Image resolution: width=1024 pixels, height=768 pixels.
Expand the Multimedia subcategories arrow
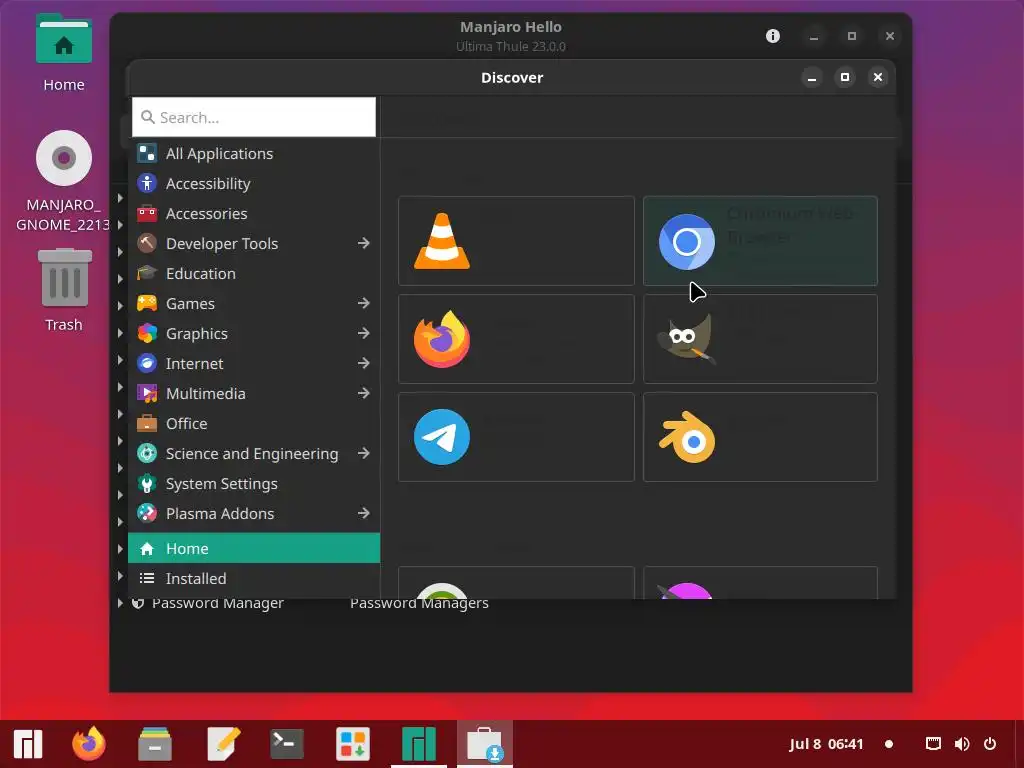click(x=364, y=394)
